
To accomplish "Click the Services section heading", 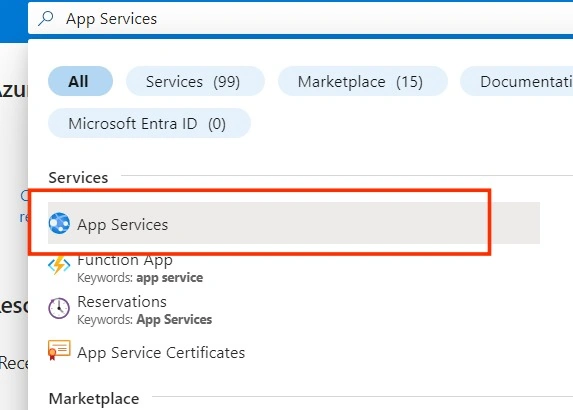I will coord(78,178).
